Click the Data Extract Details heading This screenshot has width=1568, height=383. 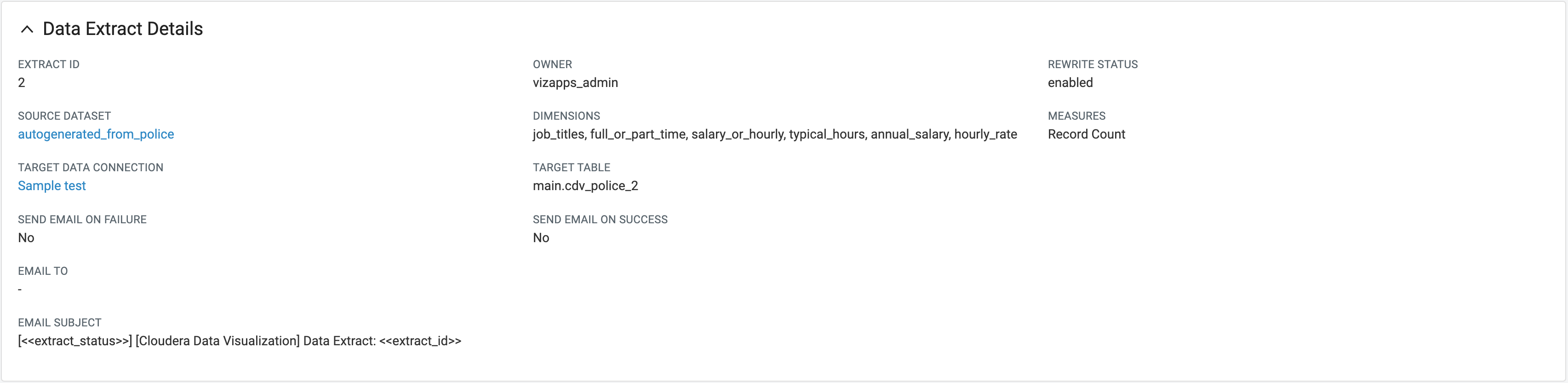(x=122, y=29)
